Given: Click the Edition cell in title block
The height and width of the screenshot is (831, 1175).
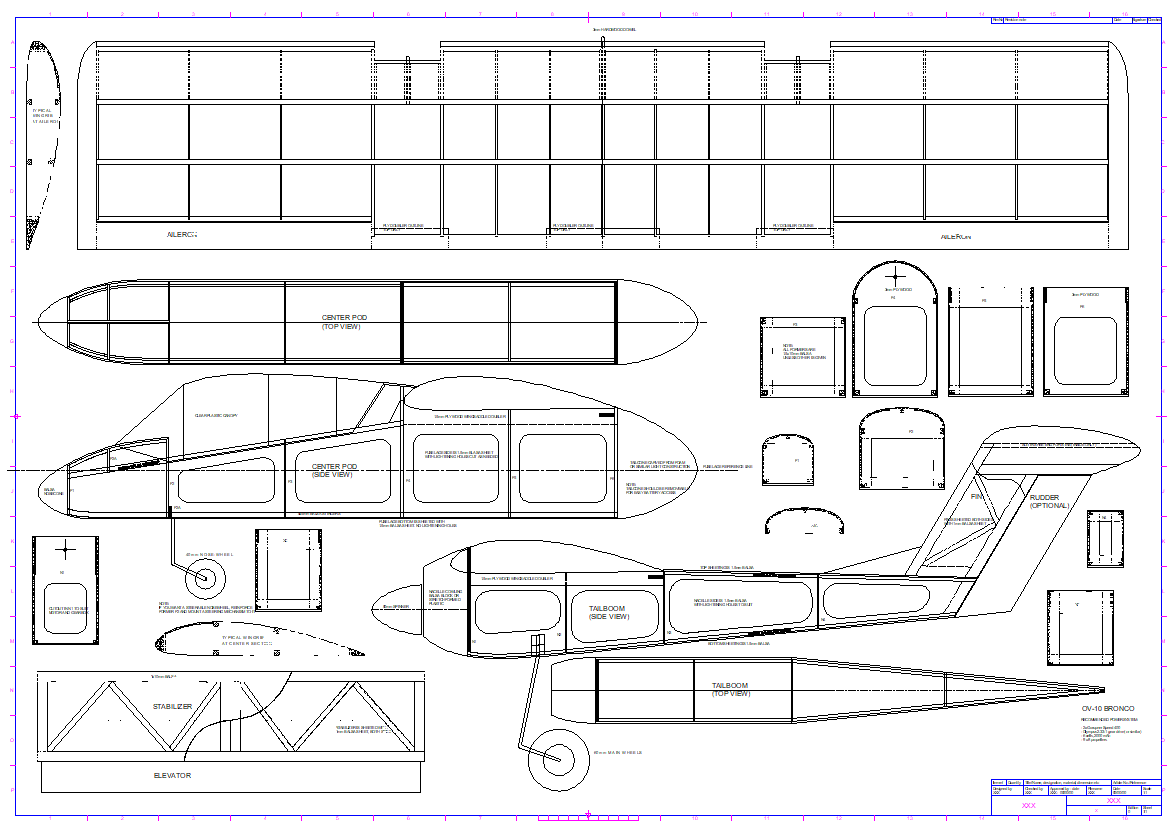Looking at the screenshot, I should click(x=1134, y=810).
